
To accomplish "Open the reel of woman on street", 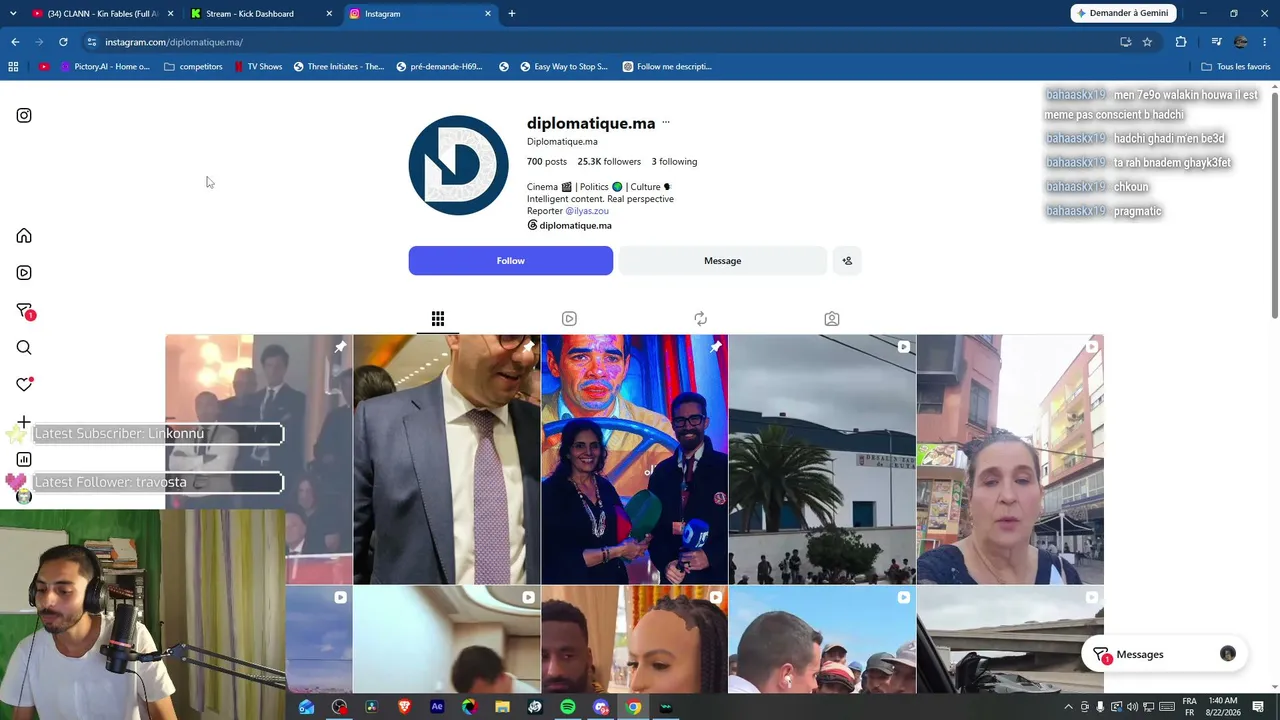I will pos(1010,460).
